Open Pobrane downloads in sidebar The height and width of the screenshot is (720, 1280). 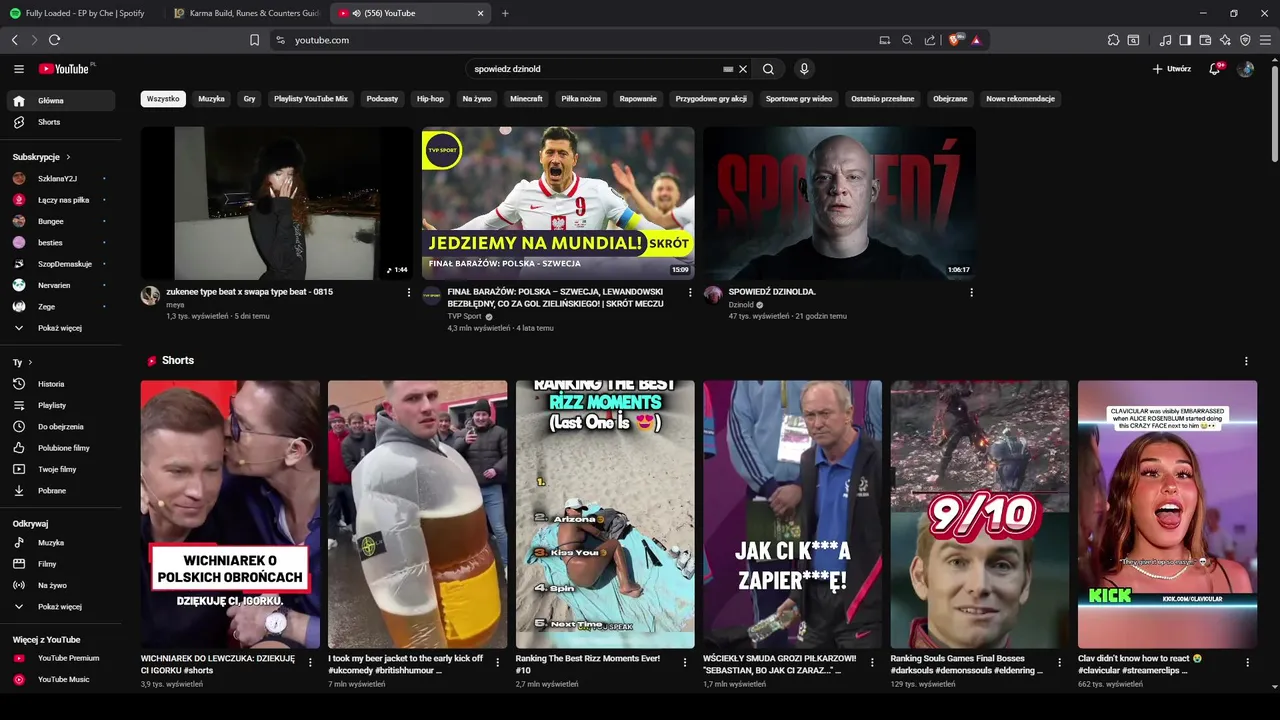tap(61, 491)
